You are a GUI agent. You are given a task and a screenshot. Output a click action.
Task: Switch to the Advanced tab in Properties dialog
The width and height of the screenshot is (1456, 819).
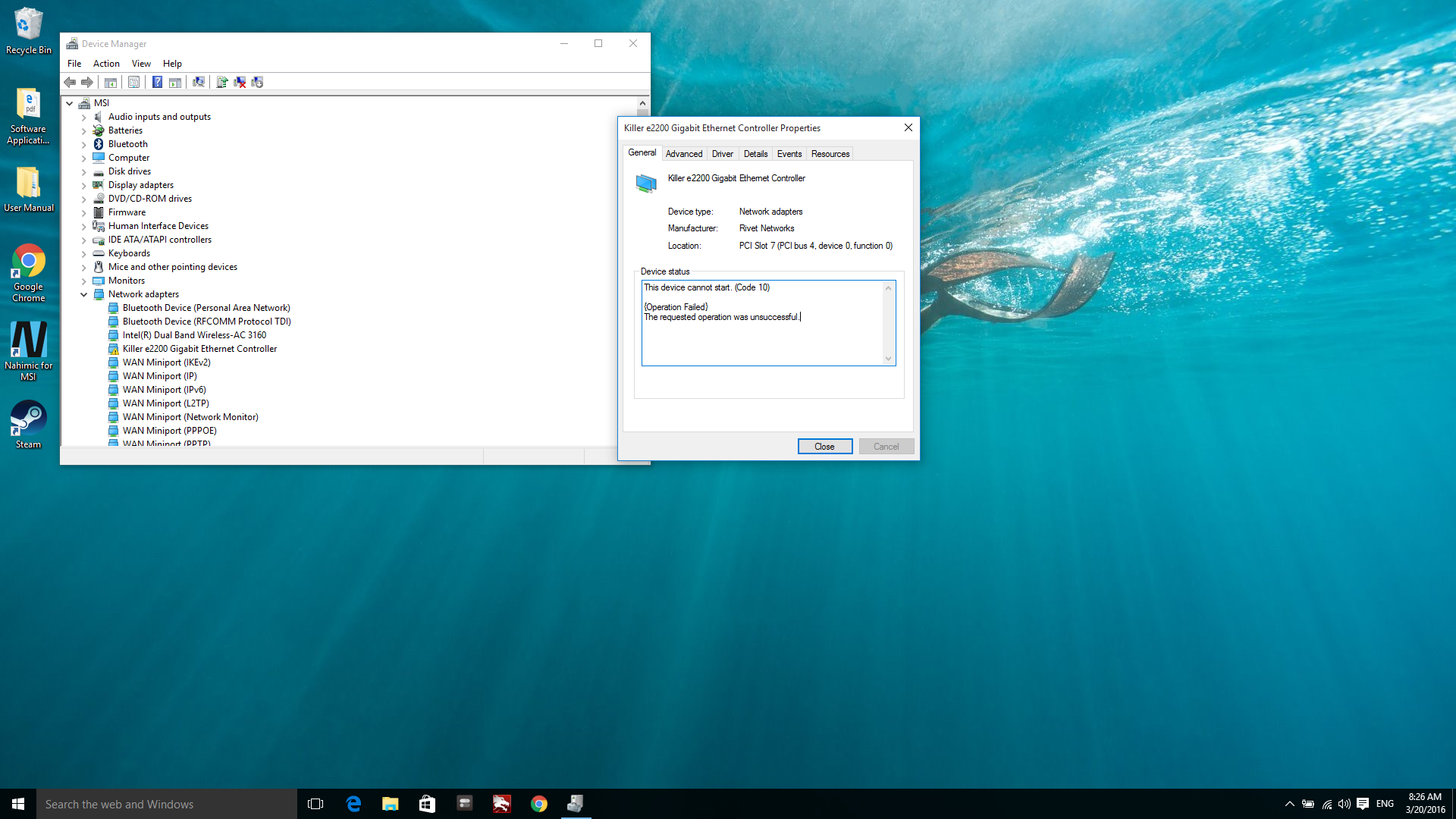pos(684,154)
